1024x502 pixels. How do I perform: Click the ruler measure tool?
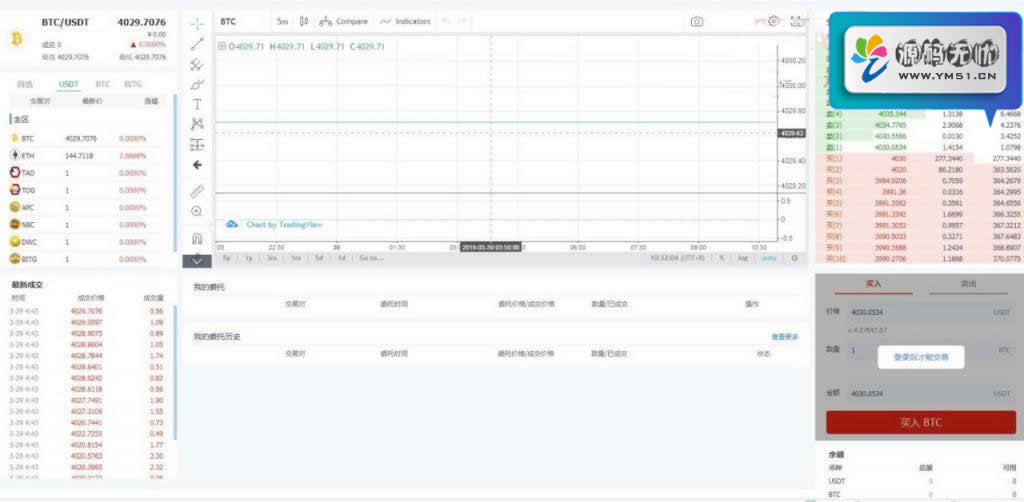[197, 190]
